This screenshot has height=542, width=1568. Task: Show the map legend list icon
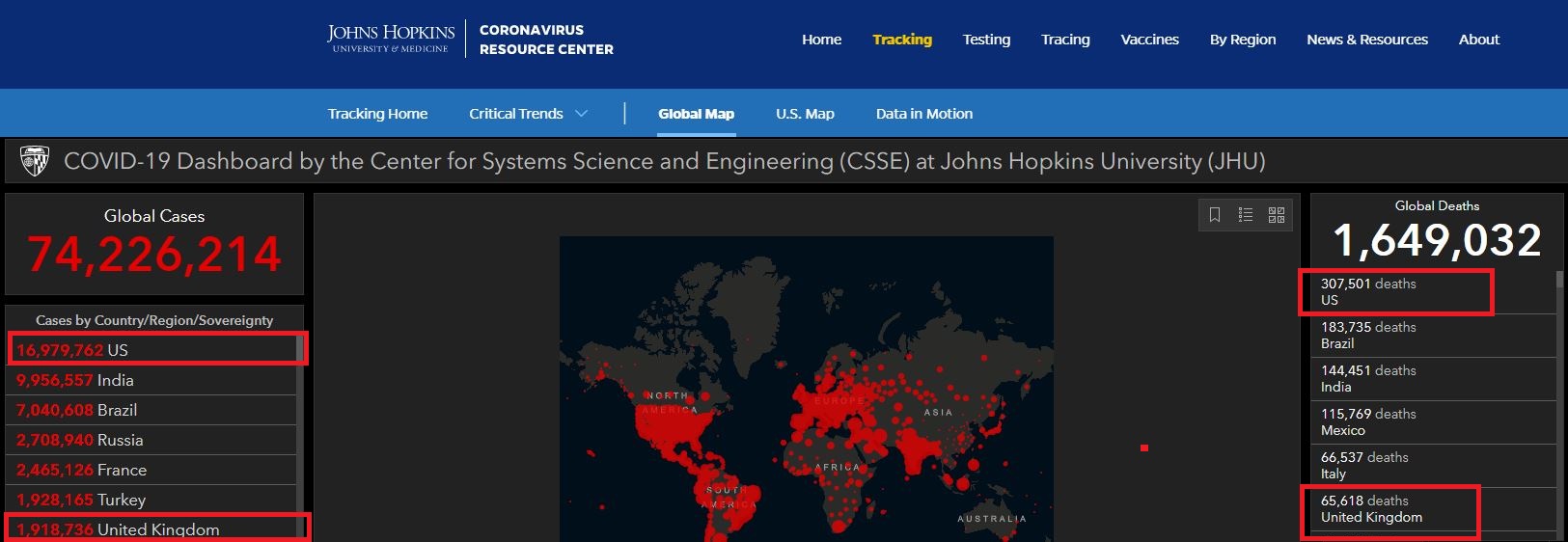[1246, 215]
